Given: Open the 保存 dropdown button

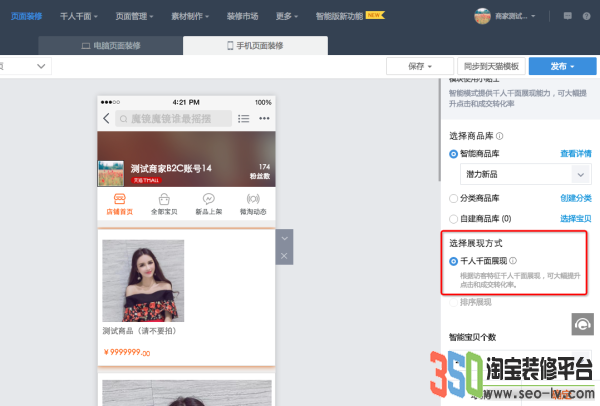Looking at the screenshot, I should [420, 66].
